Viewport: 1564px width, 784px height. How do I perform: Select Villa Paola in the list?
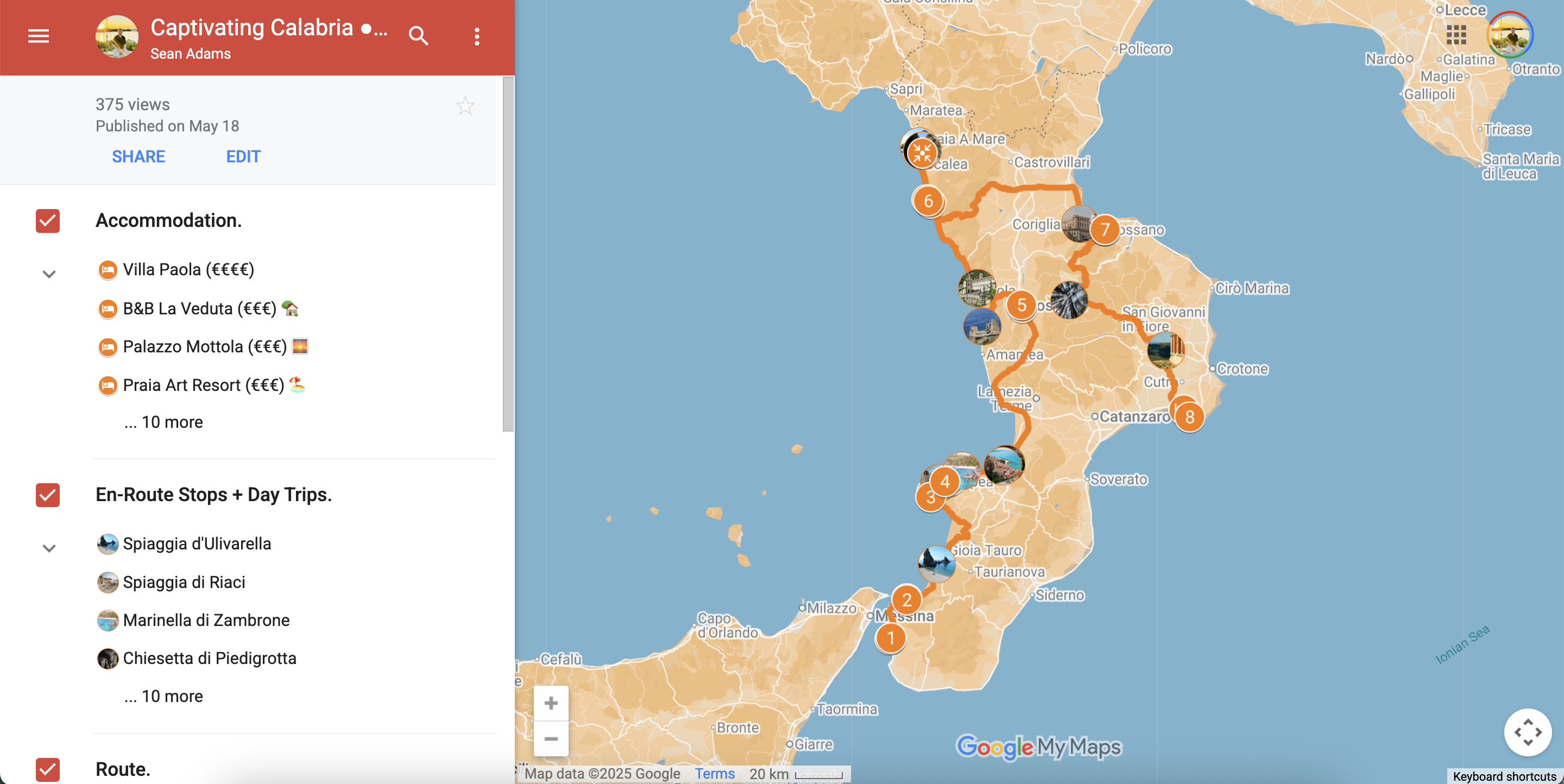coord(188,269)
